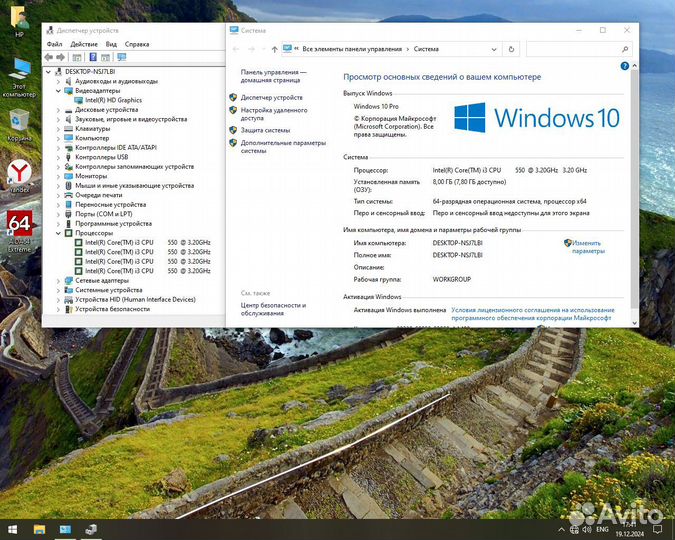Go to Панель управления домашняя страница
This screenshot has width=675, height=540.
tap(273, 76)
